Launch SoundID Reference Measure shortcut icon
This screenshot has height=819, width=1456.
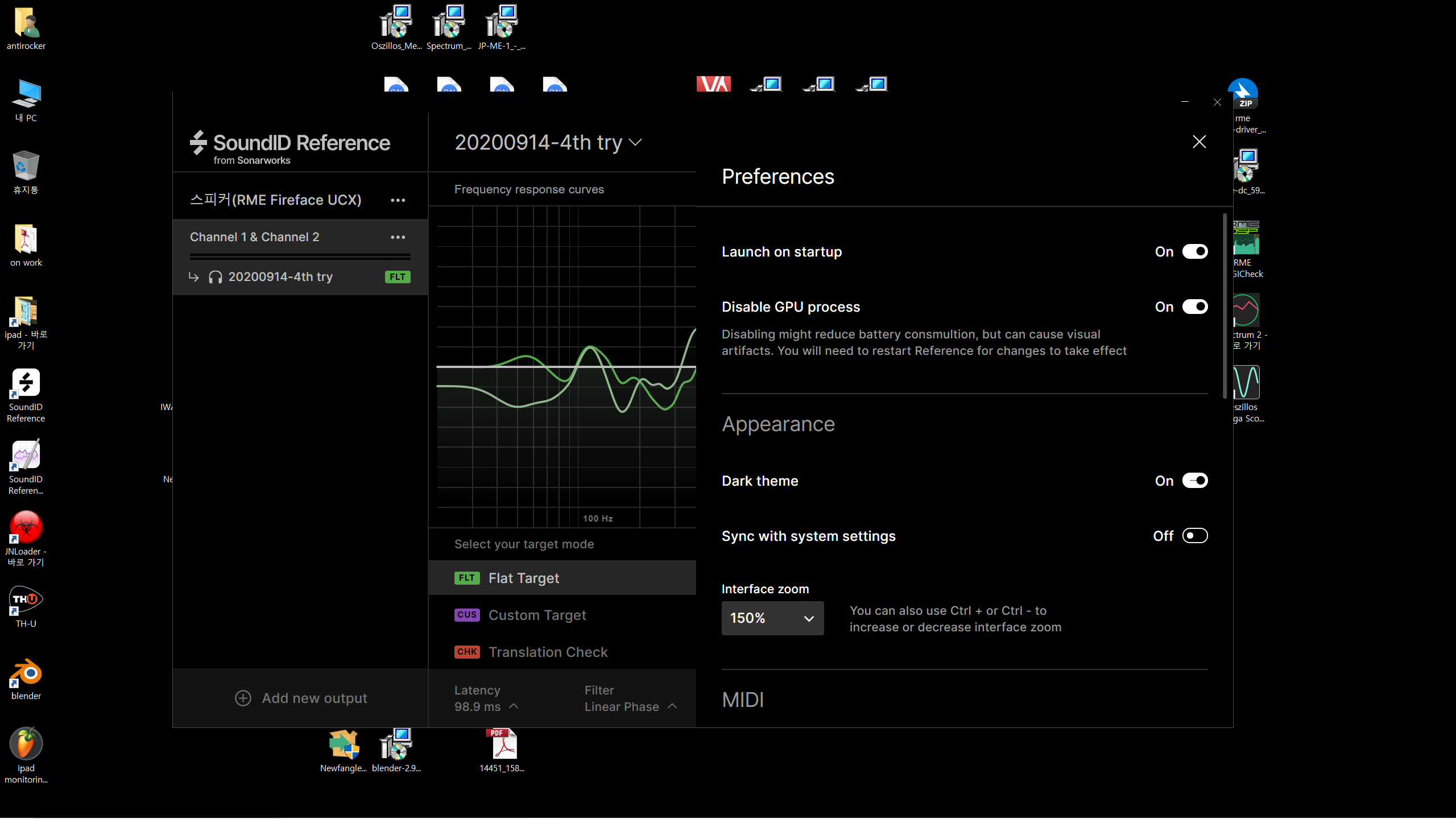pyautogui.click(x=26, y=467)
